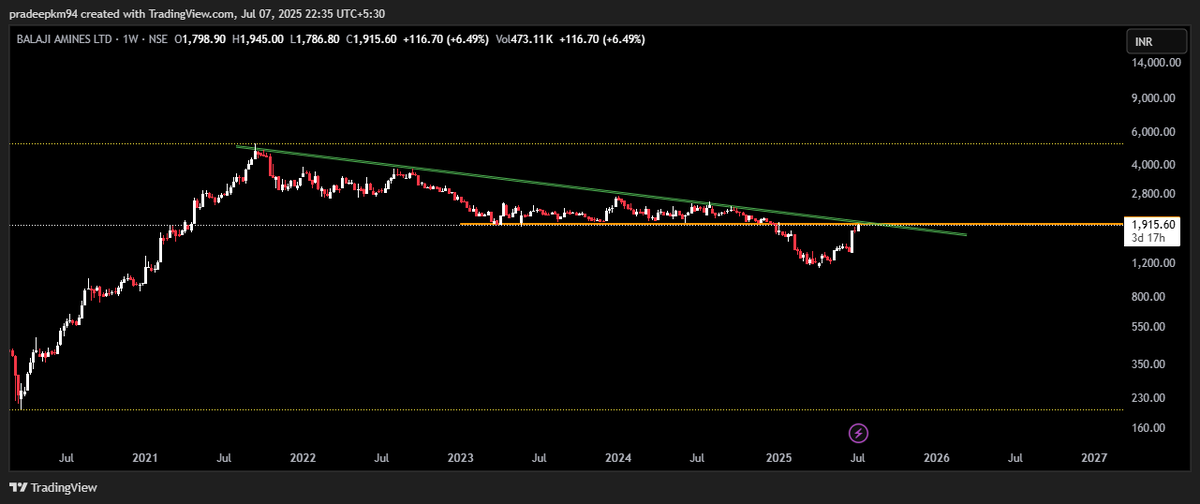The width and height of the screenshot is (1200, 504).
Task: Click the low value L1,786.80
Action: click(316, 39)
